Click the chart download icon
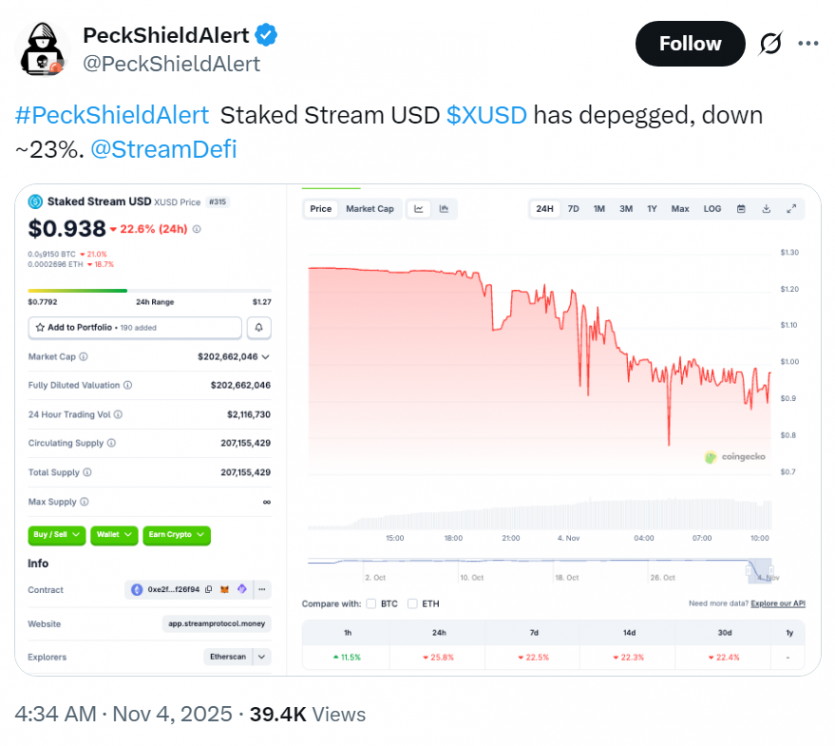835x746 pixels. click(764, 209)
